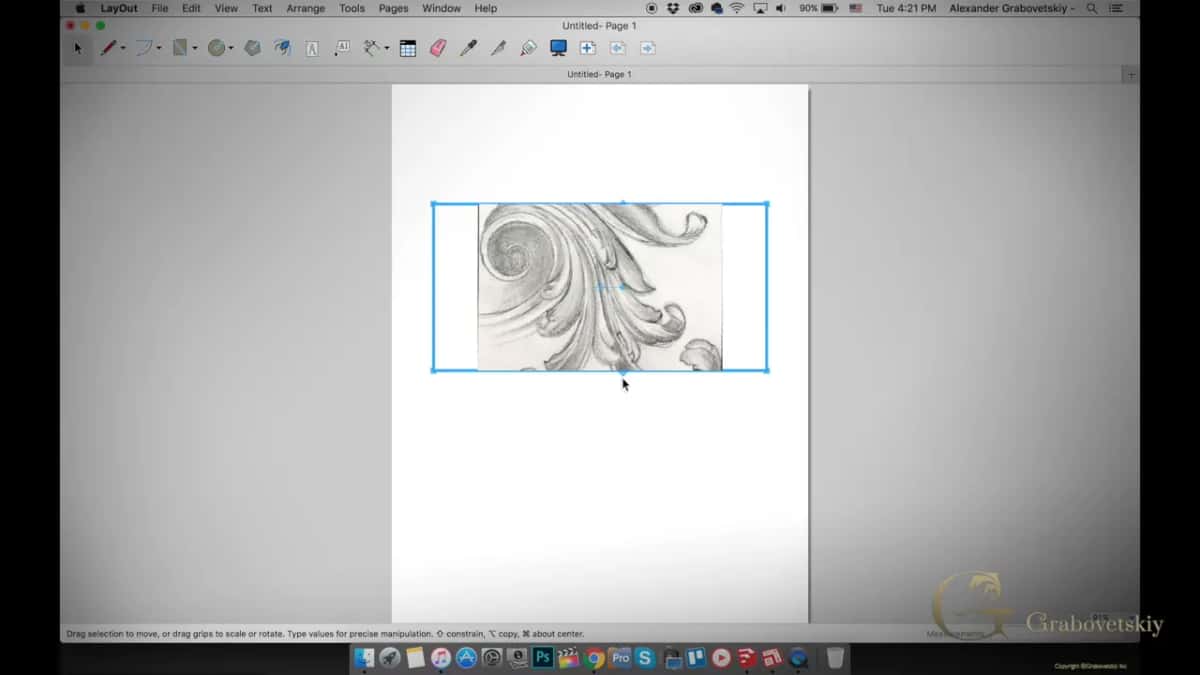Click the bottom-right corner selection grip
Image resolution: width=1200 pixels, height=675 pixels.
pyautogui.click(x=767, y=371)
